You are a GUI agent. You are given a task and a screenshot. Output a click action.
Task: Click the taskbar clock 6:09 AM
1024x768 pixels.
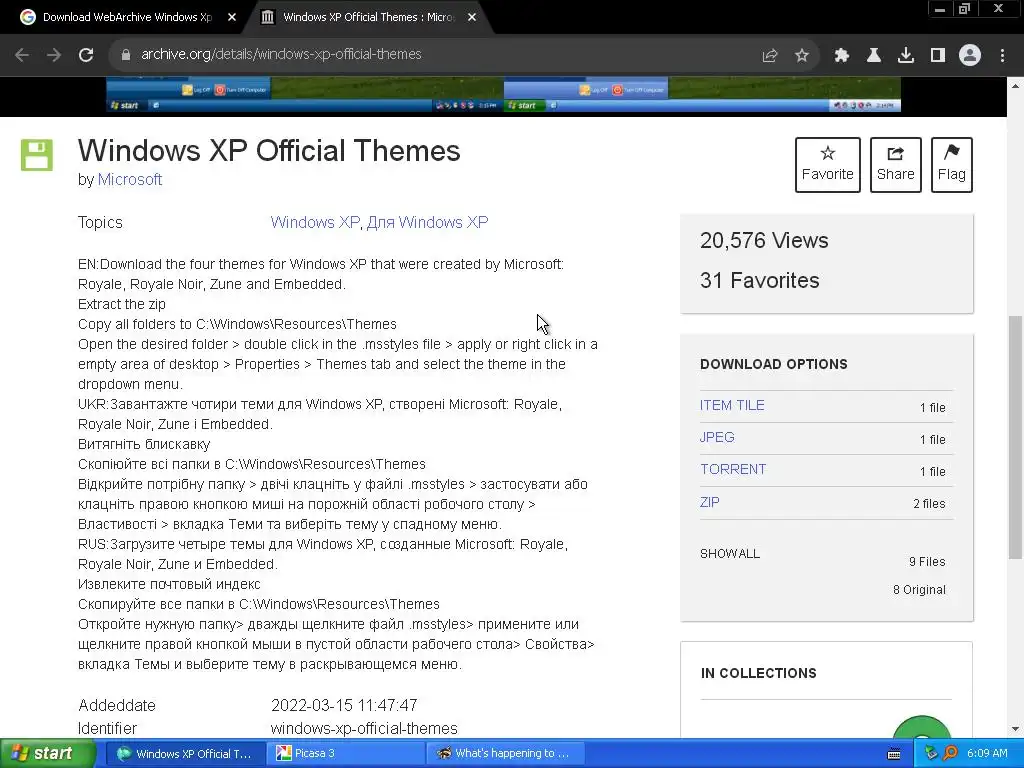(987, 754)
